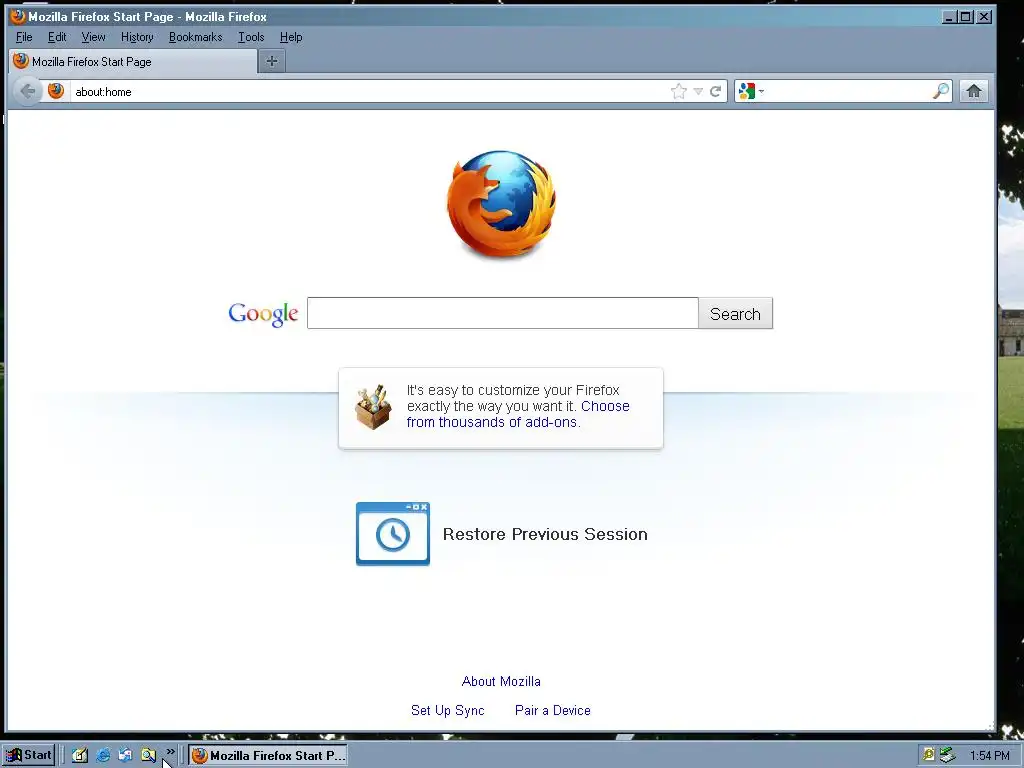1024x768 pixels.
Task: Launch Internet Explorer from quick launch
Action: tap(103, 756)
